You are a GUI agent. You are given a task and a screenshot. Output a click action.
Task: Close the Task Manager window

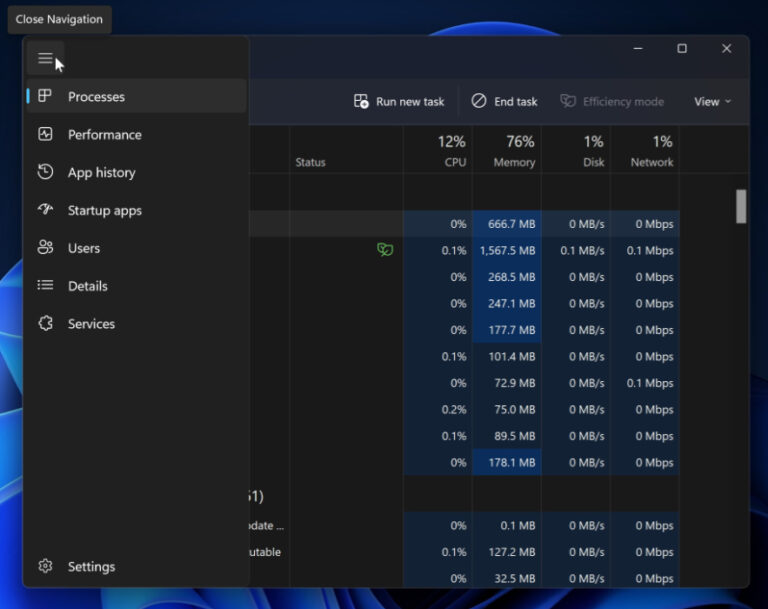726,49
